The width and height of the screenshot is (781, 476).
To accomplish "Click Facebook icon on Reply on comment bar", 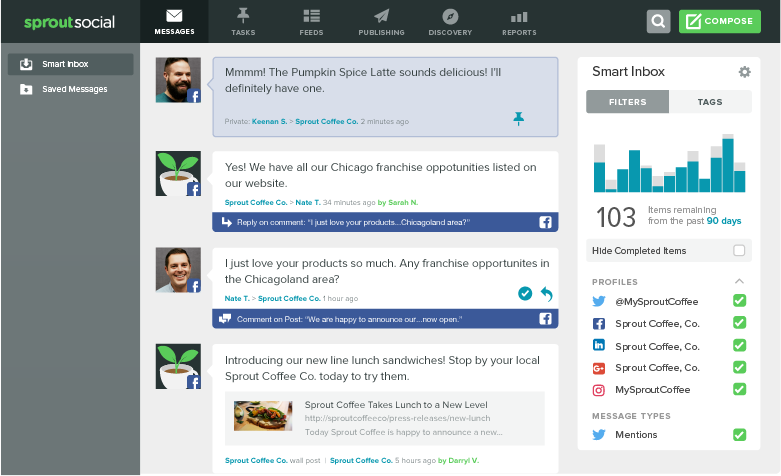I will coord(545,222).
